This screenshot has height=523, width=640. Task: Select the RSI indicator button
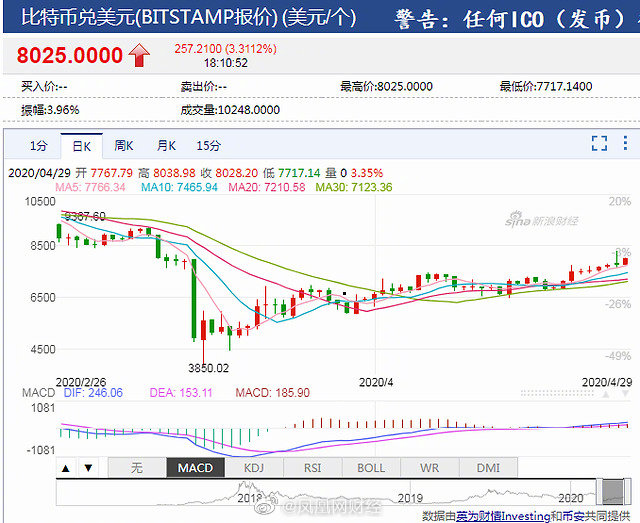313,467
